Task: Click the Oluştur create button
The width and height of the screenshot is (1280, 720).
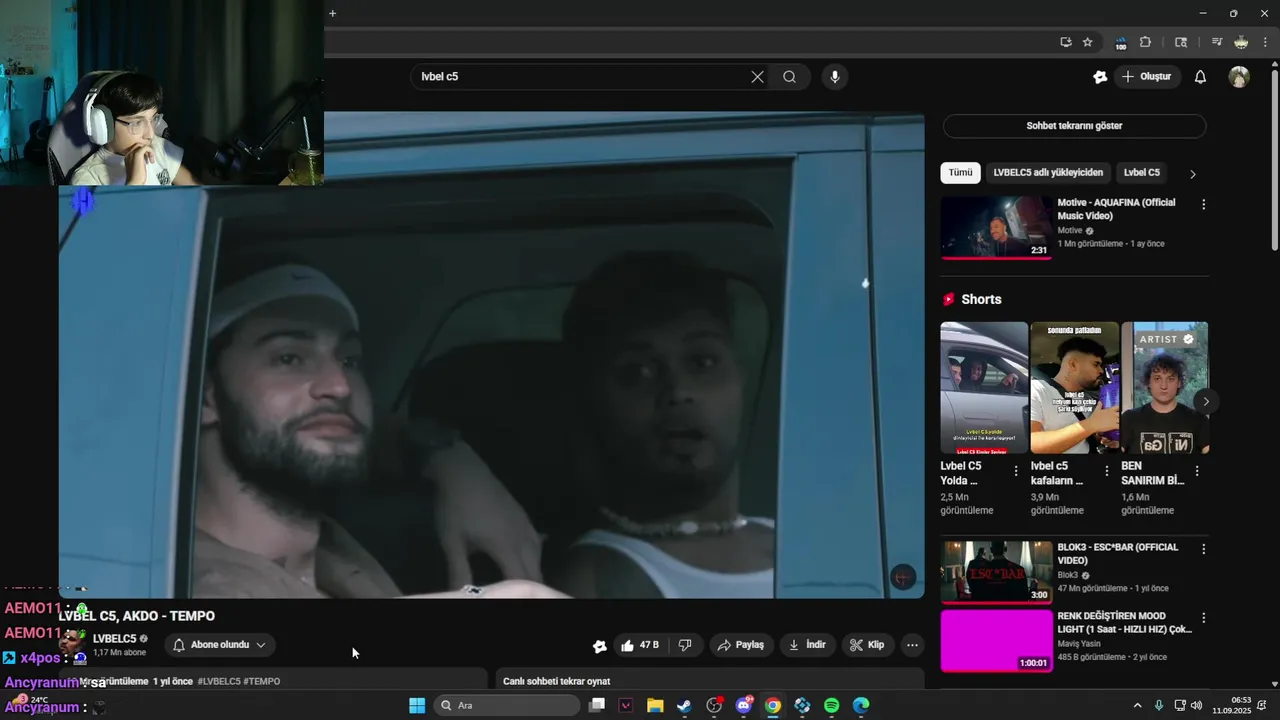Action: (x=1146, y=77)
